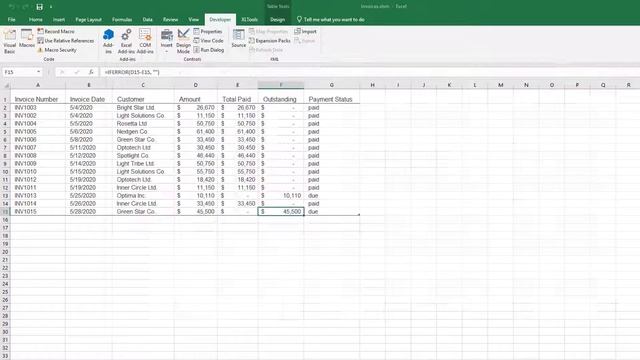
Task: Click the Select All corner button
Action: 6,85
